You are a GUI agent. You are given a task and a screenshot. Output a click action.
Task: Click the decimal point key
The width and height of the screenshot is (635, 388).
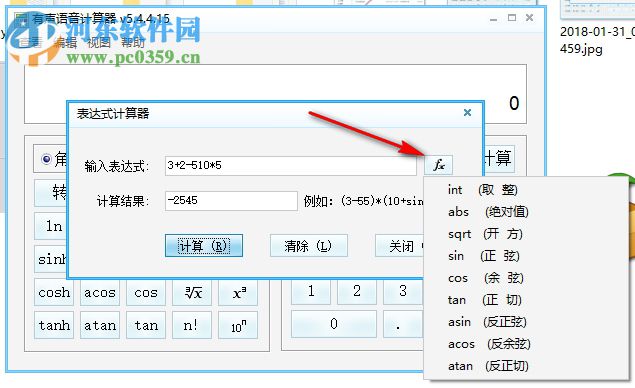coord(403,324)
